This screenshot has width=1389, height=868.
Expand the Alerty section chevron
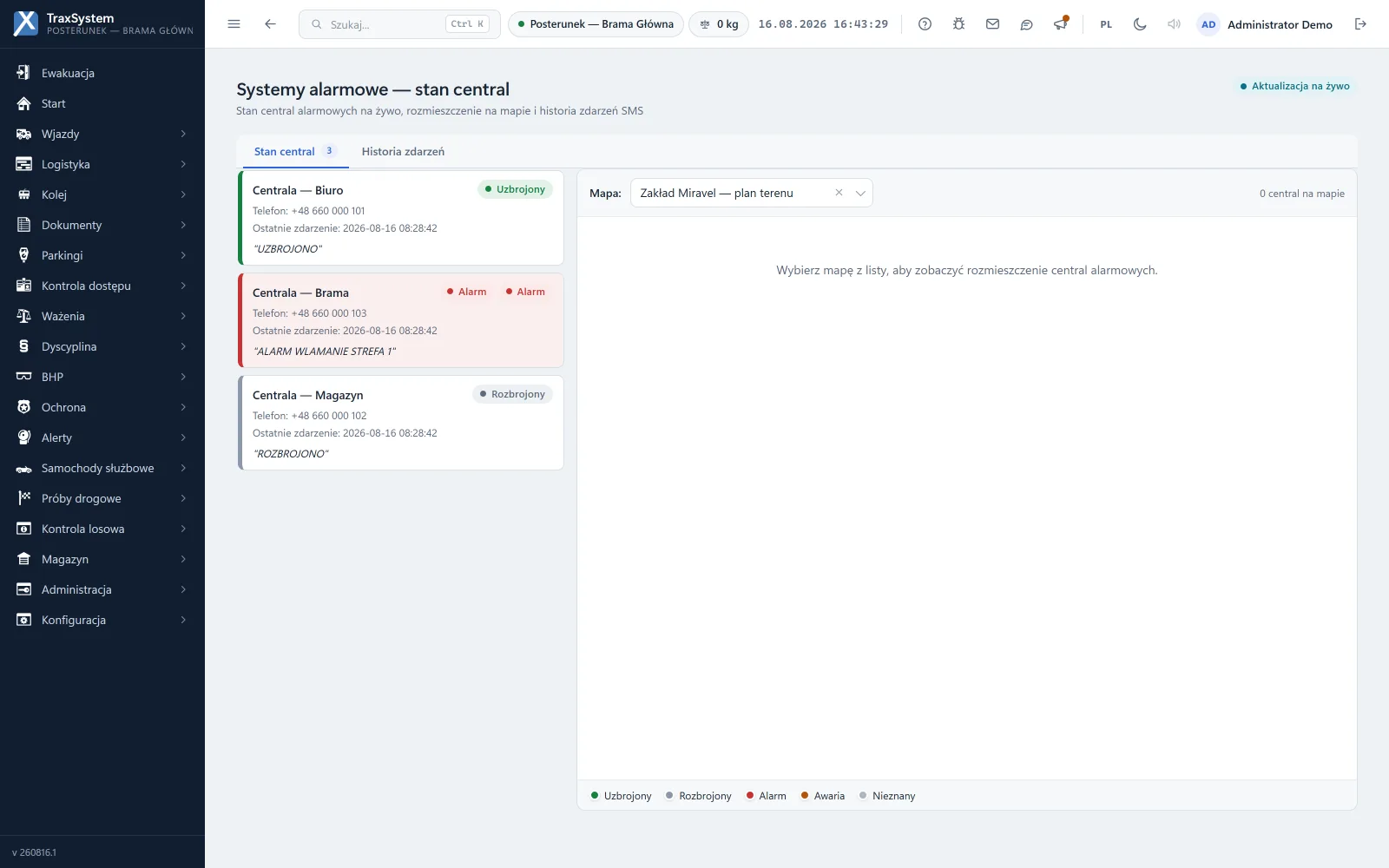pos(183,437)
